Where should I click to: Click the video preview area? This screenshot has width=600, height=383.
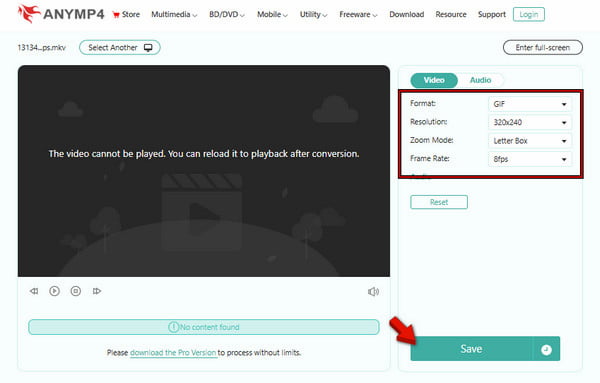[x=204, y=171]
